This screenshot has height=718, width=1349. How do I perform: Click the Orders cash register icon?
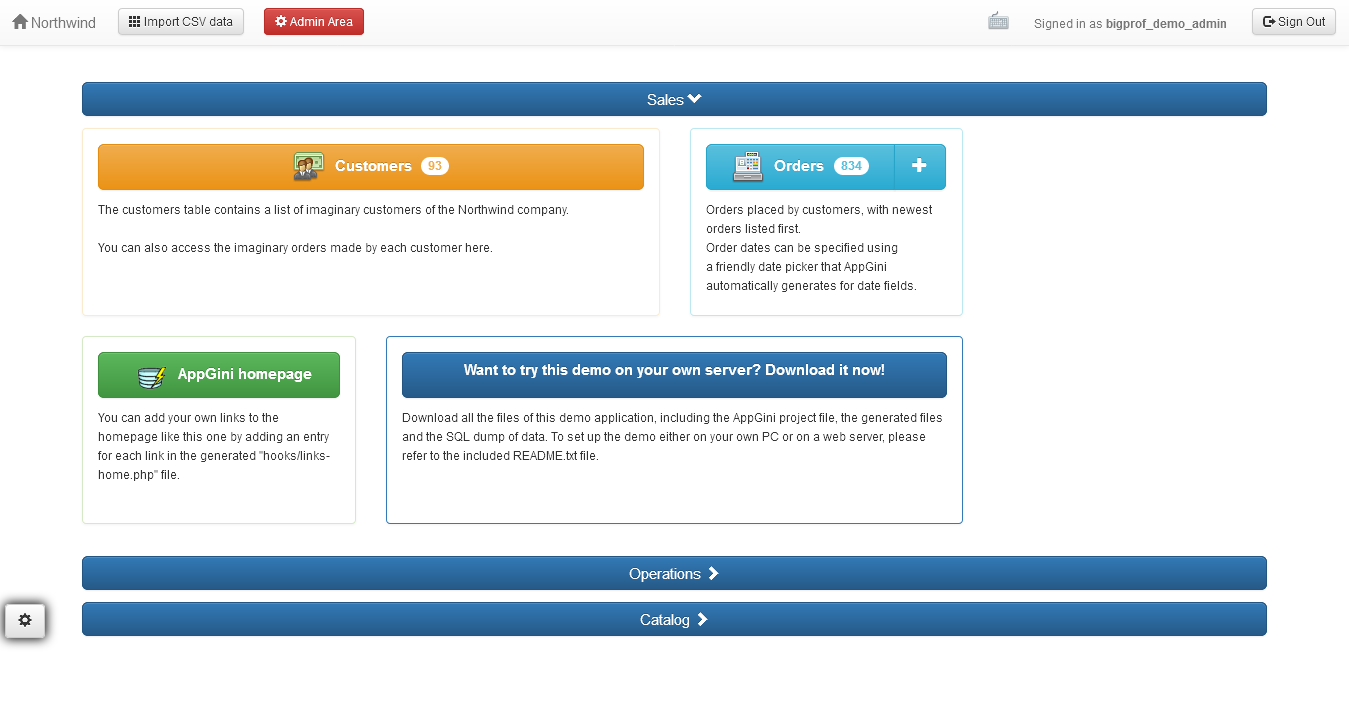(x=748, y=166)
